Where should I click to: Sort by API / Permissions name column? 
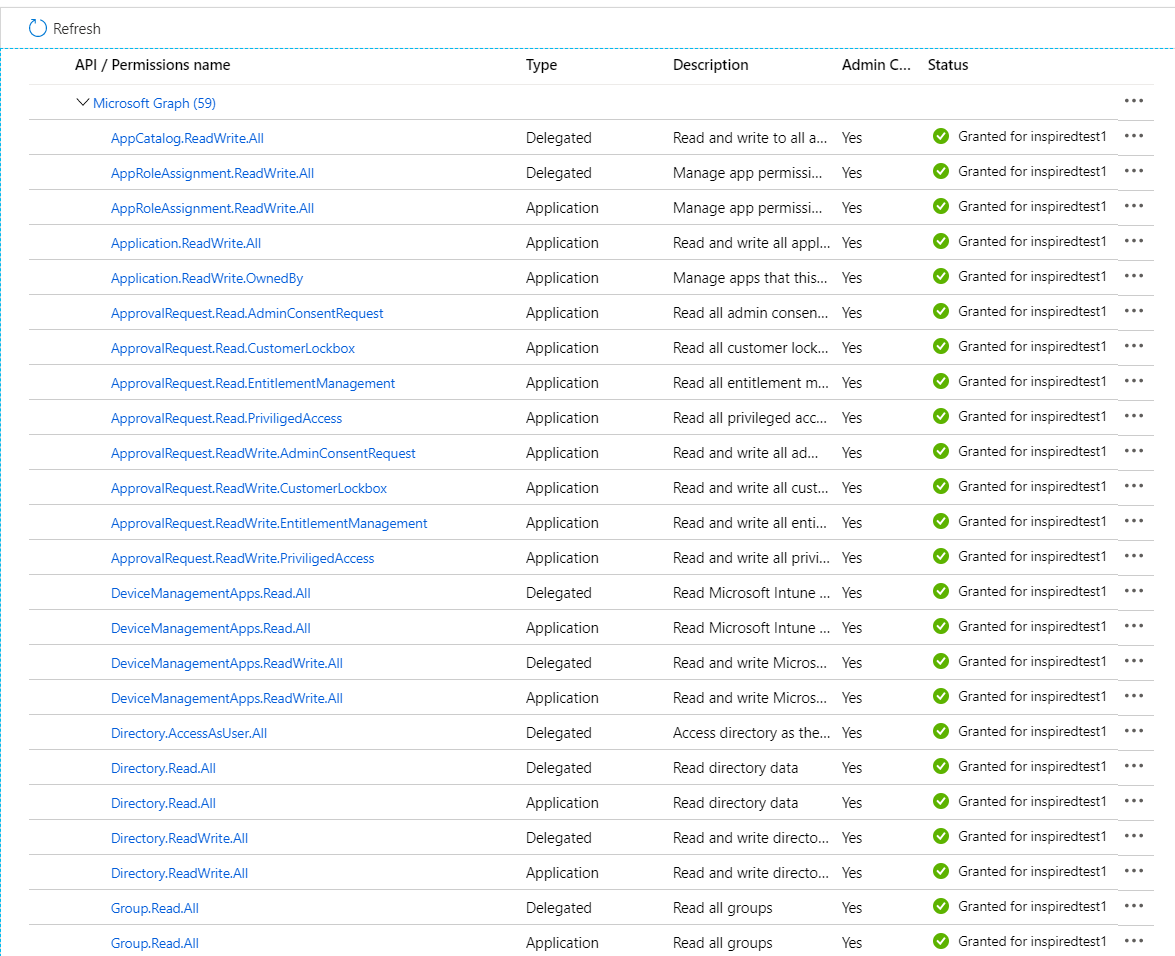coord(152,65)
